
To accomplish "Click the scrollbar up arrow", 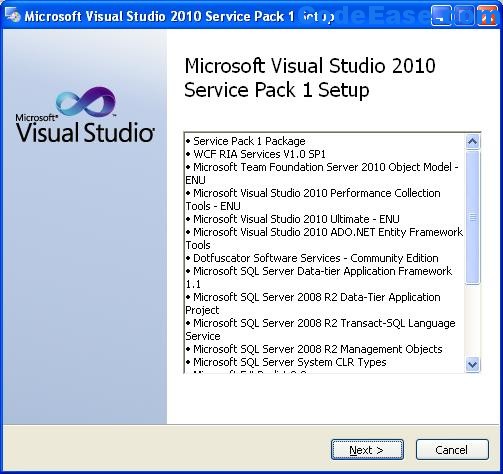I will [472, 142].
